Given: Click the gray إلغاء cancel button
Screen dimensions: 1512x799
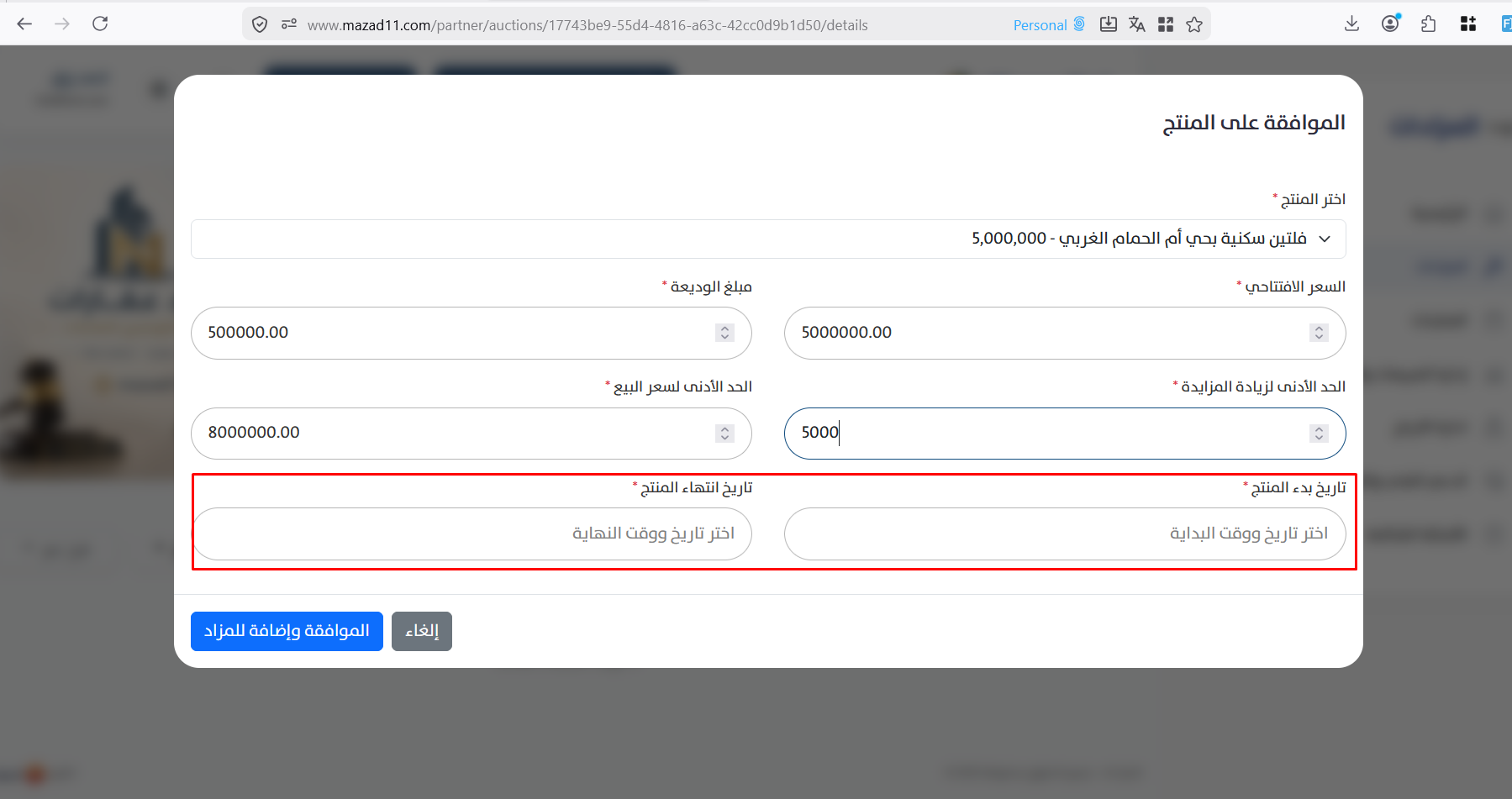Looking at the screenshot, I should [422, 631].
